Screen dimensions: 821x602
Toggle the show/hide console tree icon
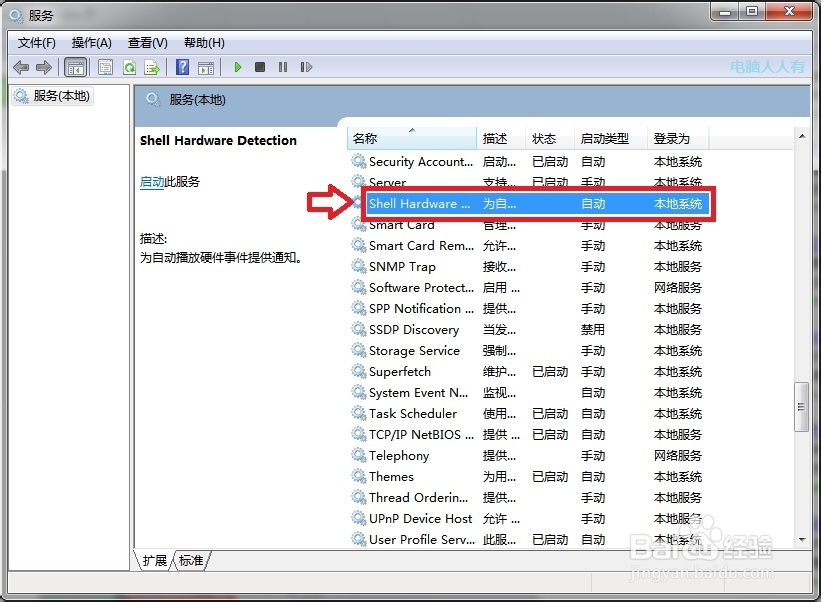point(74,66)
